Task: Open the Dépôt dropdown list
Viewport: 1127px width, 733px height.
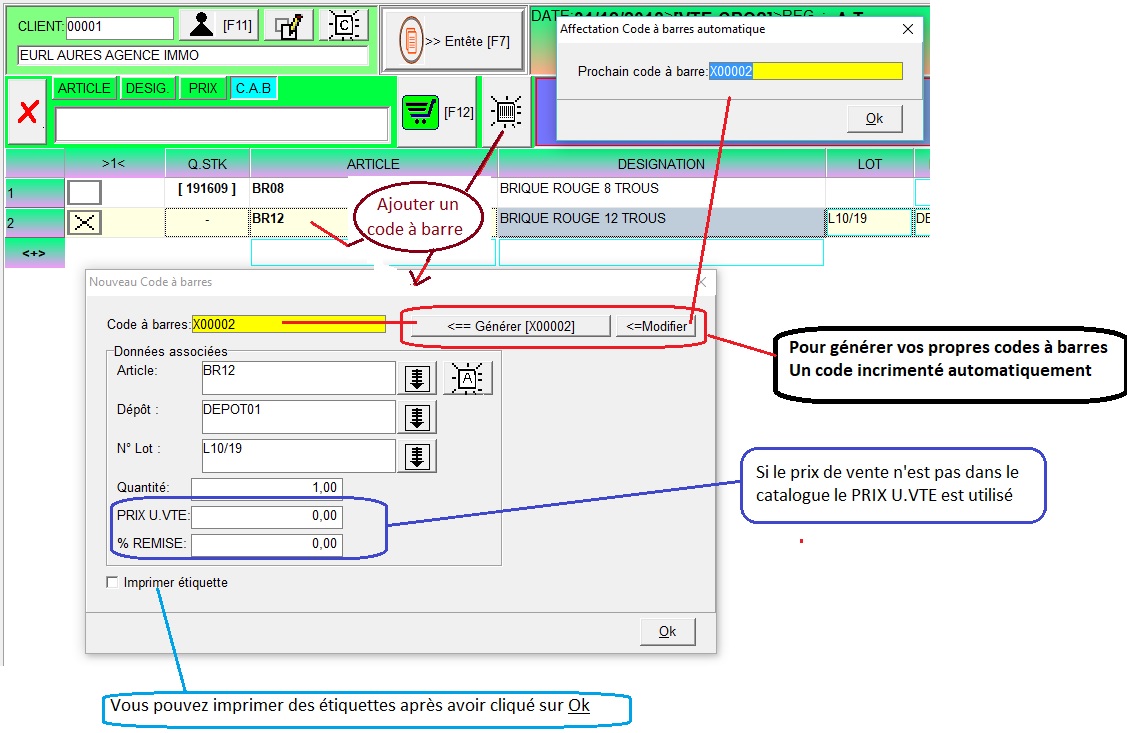Action: click(x=418, y=417)
